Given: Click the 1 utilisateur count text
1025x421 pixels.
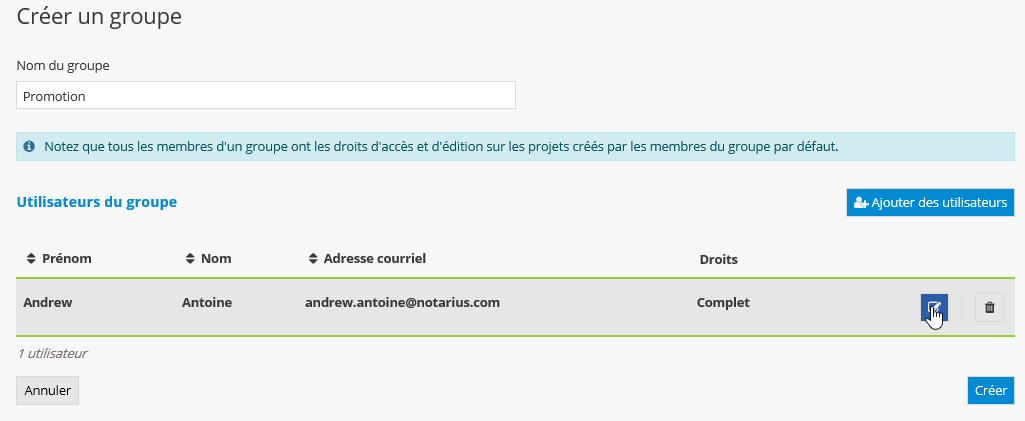Looking at the screenshot, I should click(52, 353).
